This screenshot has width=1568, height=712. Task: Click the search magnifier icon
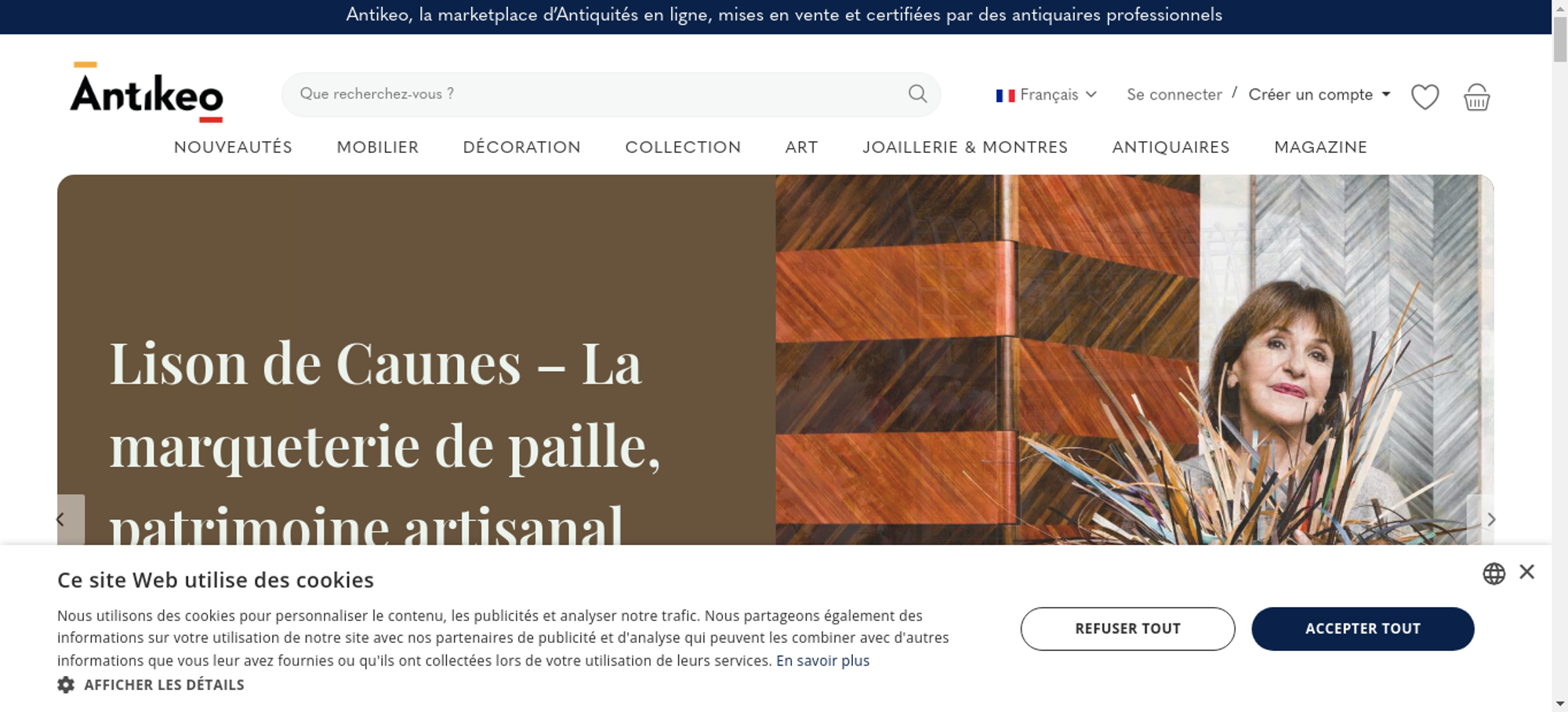pos(917,94)
